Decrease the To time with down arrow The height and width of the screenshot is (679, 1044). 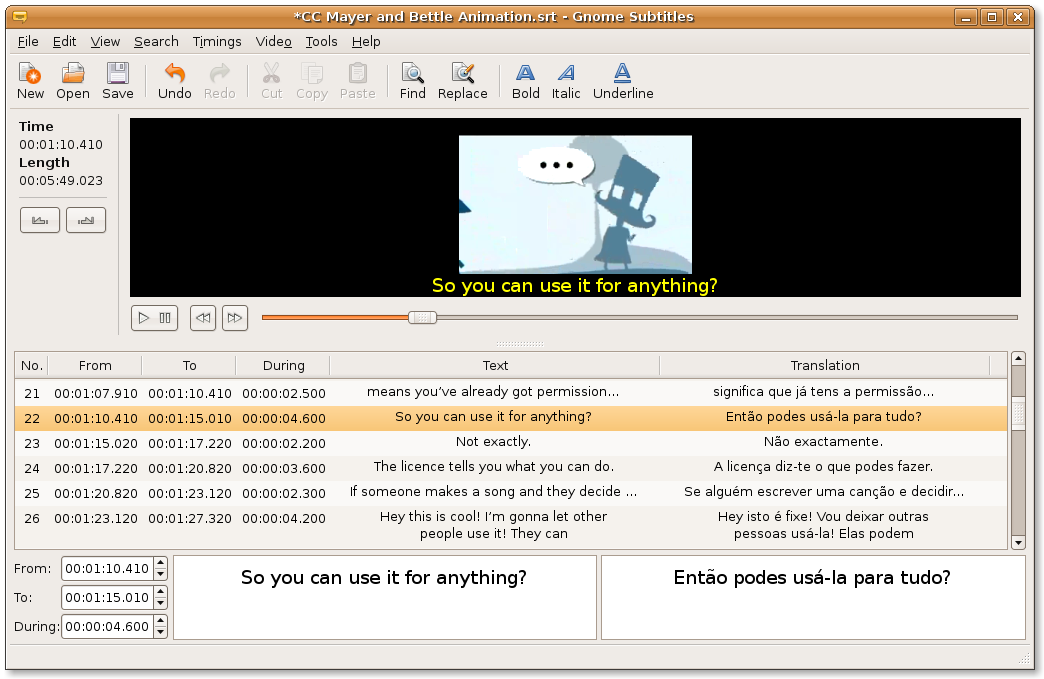click(x=160, y=603)
